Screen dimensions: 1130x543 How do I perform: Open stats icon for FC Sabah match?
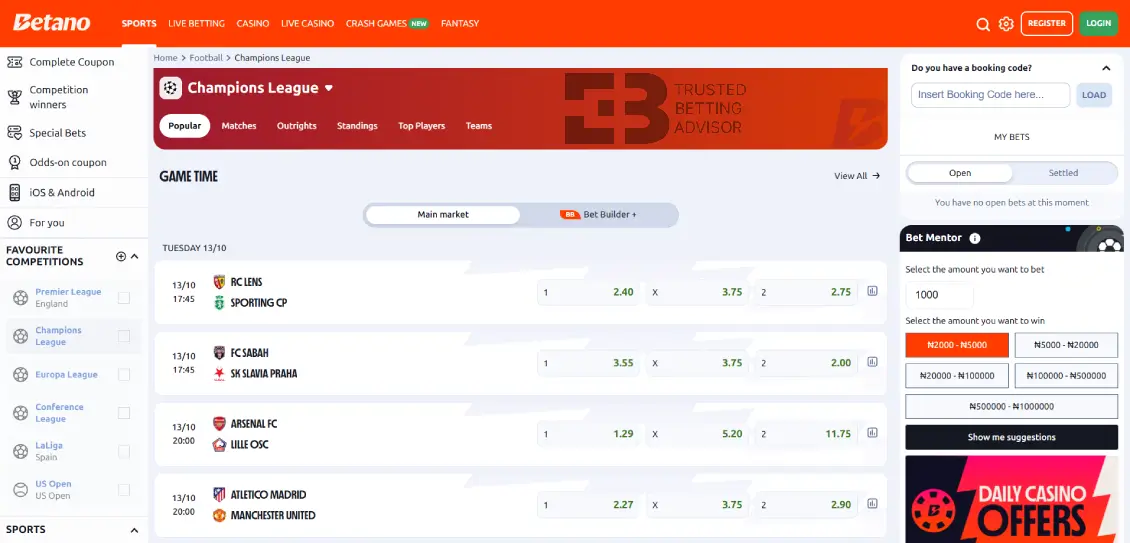tap(873, 362)
